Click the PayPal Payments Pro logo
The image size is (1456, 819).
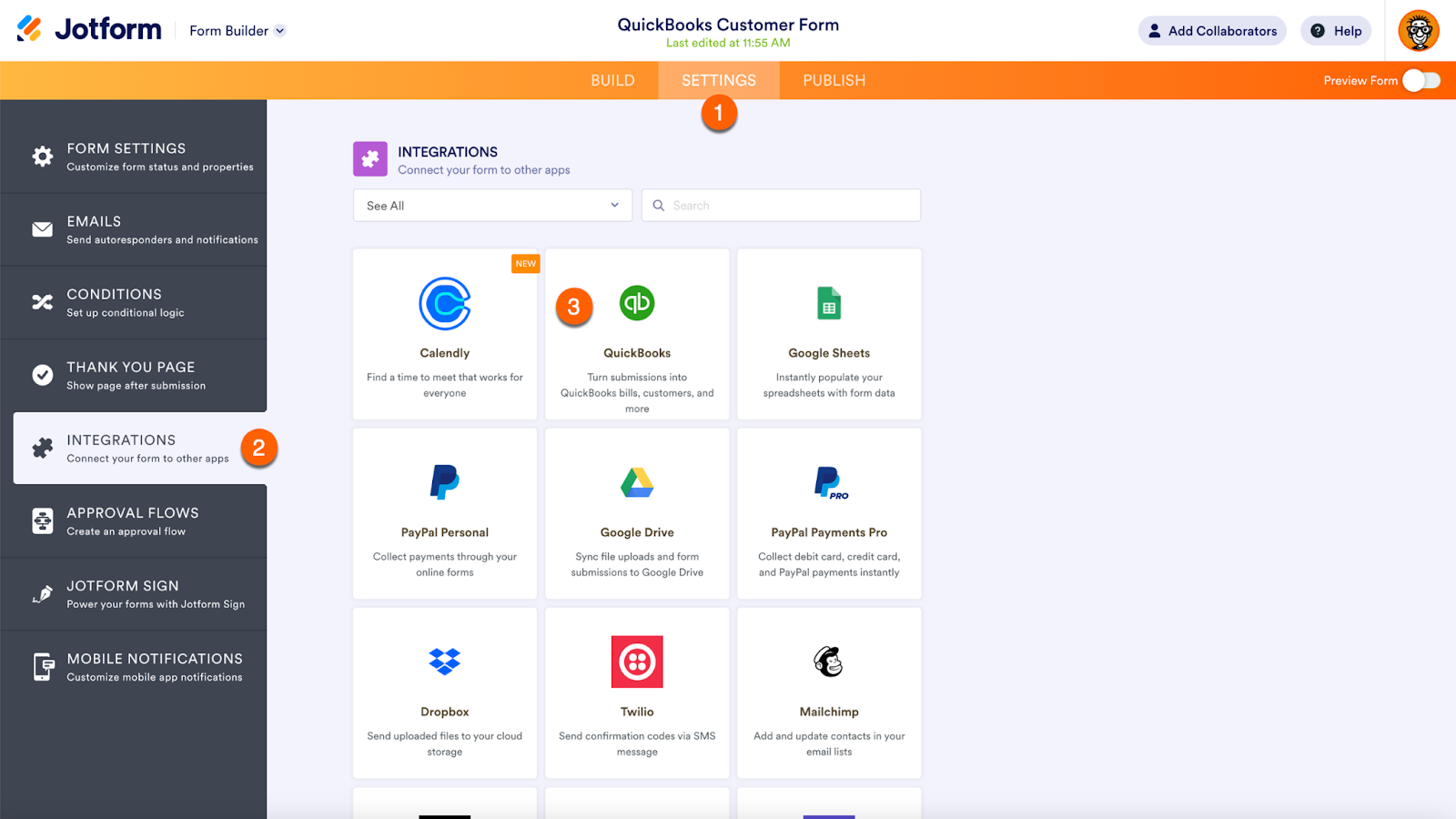[831, 482]
